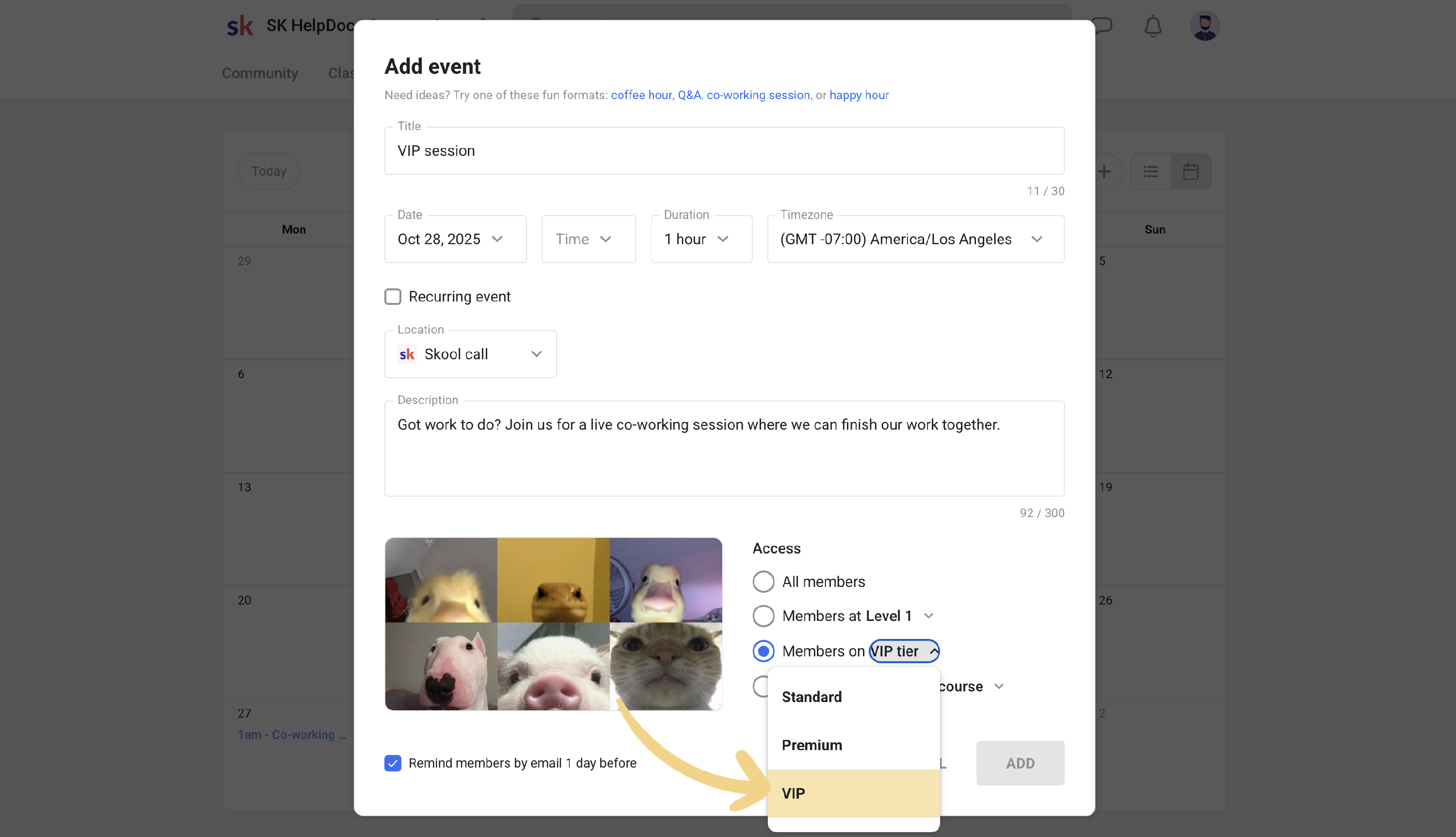Click the Title input field
Image resolution: width=1456 pixels, height=837 pixels.
[x=724, y=151]
